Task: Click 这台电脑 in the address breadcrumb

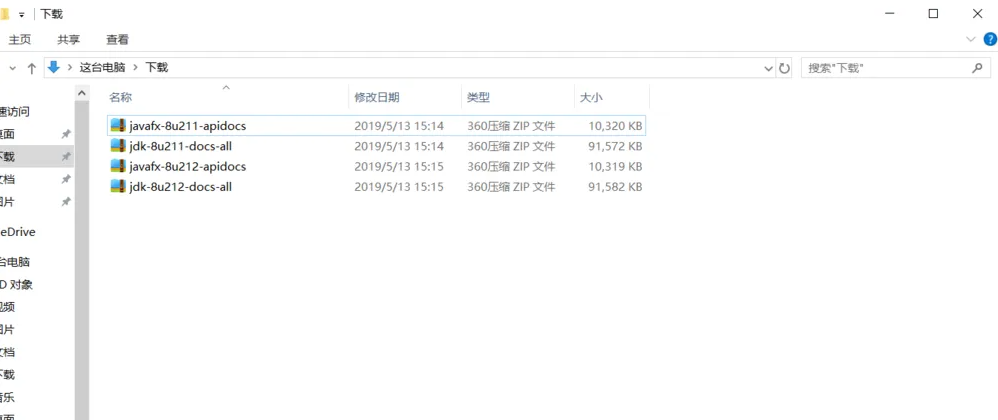Action: (102, 68)
